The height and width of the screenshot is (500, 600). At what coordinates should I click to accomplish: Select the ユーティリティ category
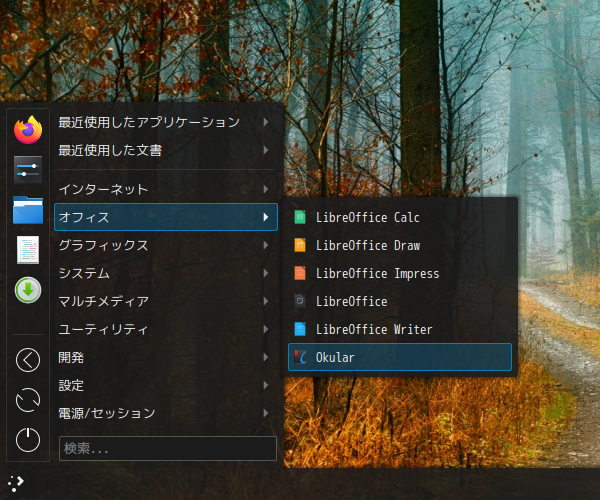(166, 329)
